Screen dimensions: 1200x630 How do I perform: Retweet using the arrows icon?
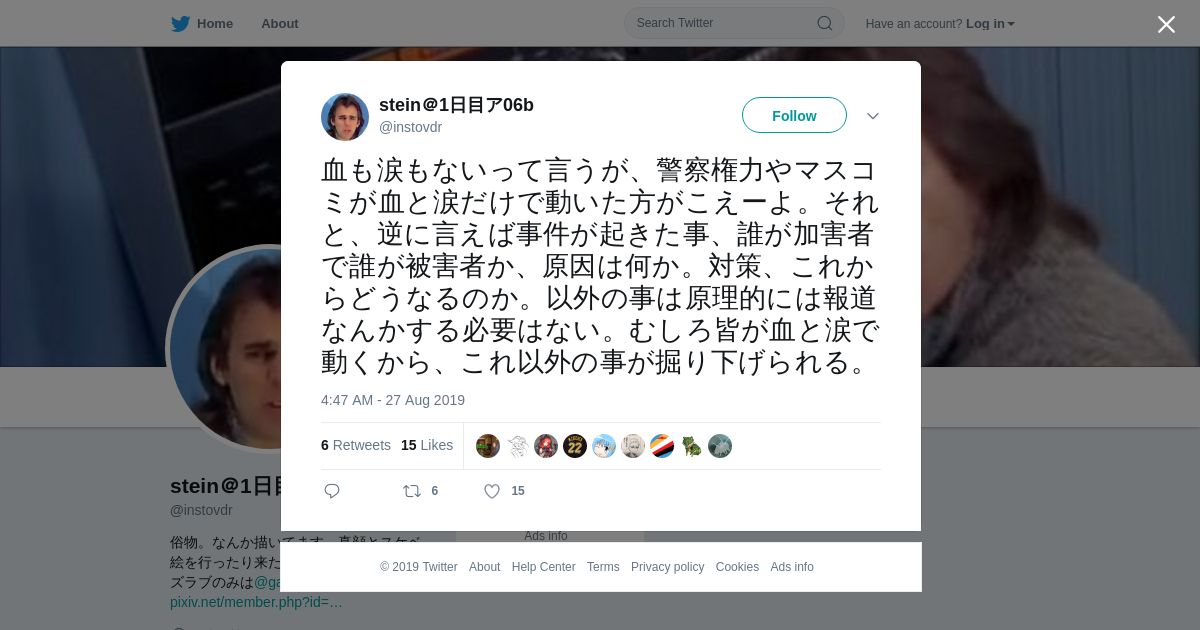tap(412, 491)
